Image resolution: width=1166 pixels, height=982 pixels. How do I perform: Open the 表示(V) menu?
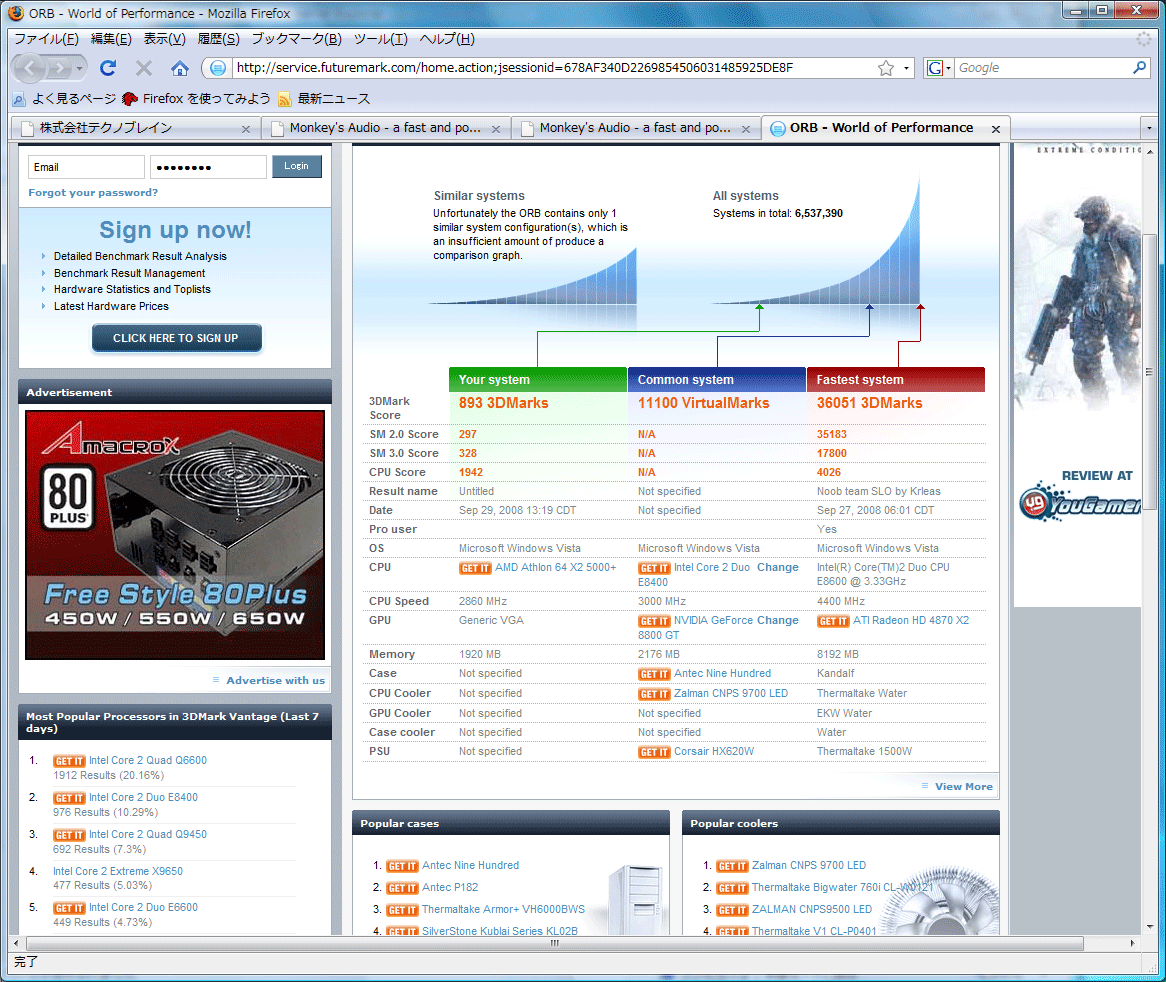pos(164,39)
